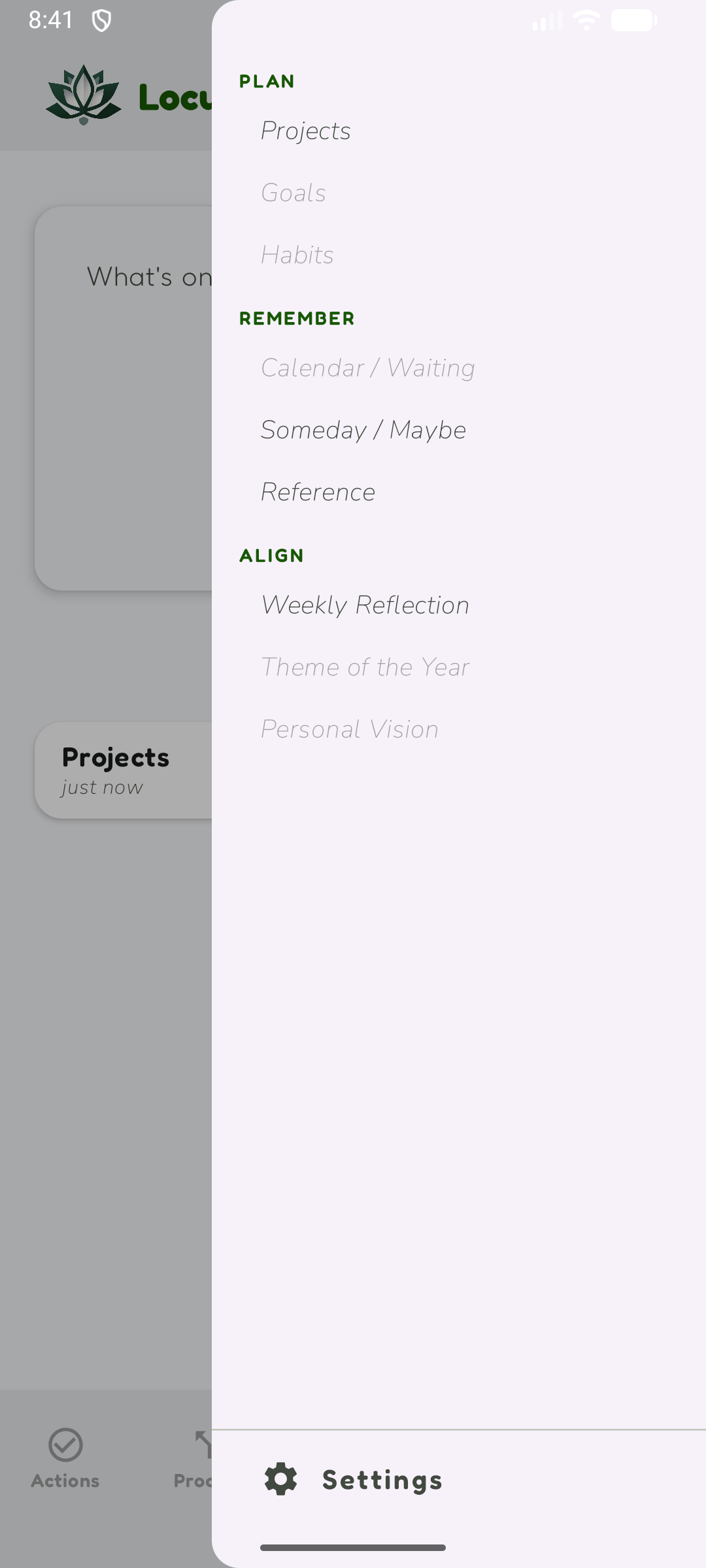This screenshot has height=1568, width=706.
Task: Select Reference under Remember
Action: [318, 493]
